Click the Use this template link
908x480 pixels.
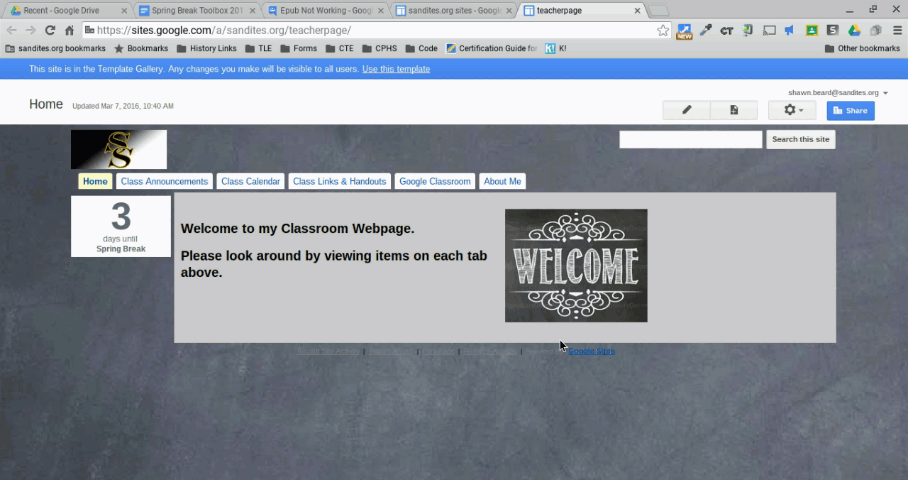coord(396,69)
